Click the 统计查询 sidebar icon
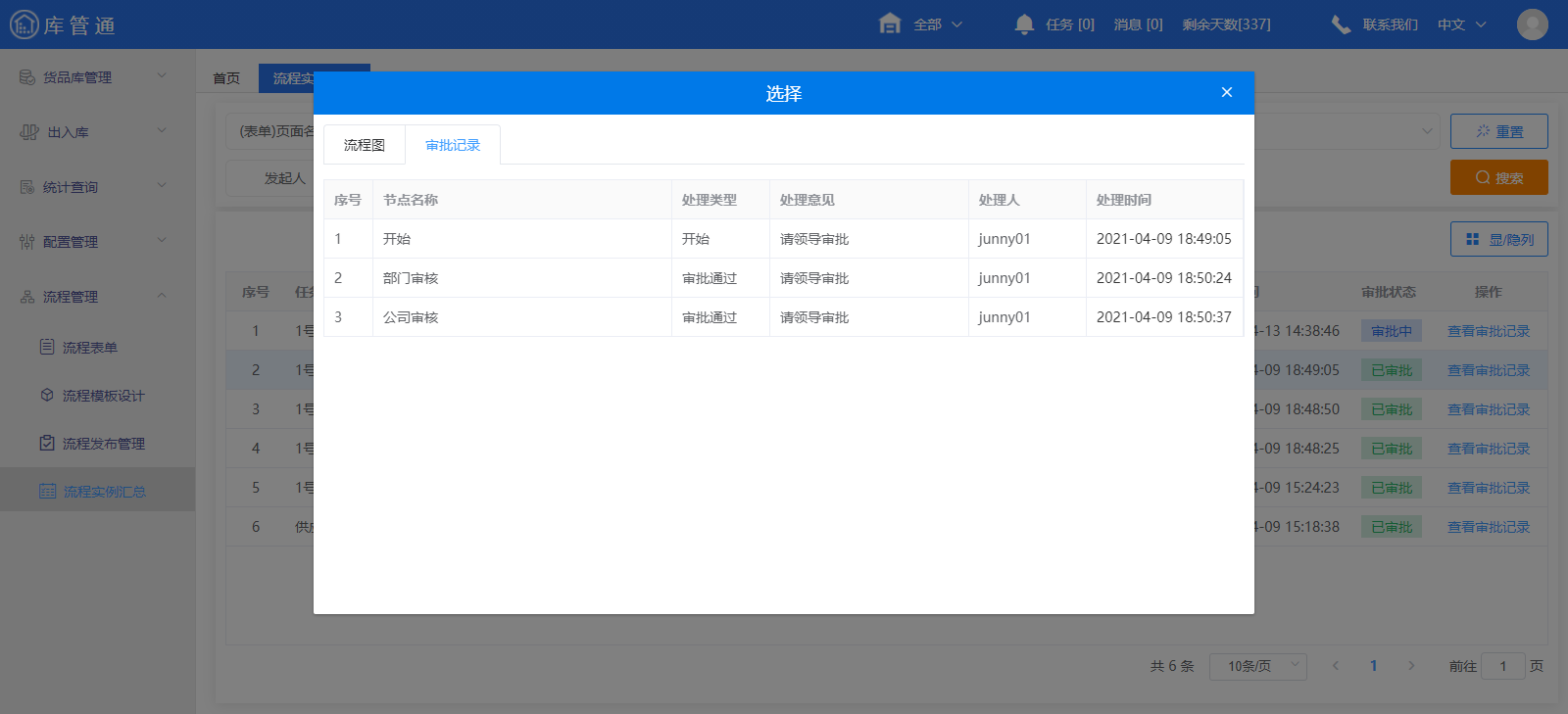This screenshot has height=714, width=1568. (x=27, y=187)
